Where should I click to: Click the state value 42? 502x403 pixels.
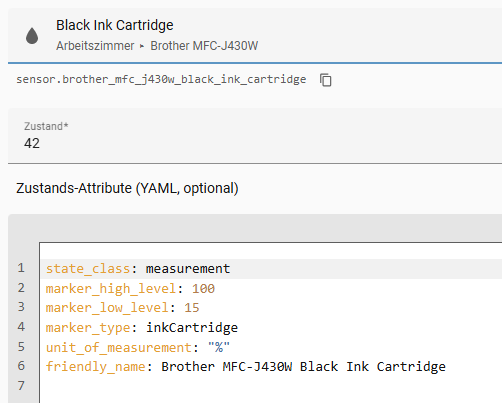click(32, 143)
